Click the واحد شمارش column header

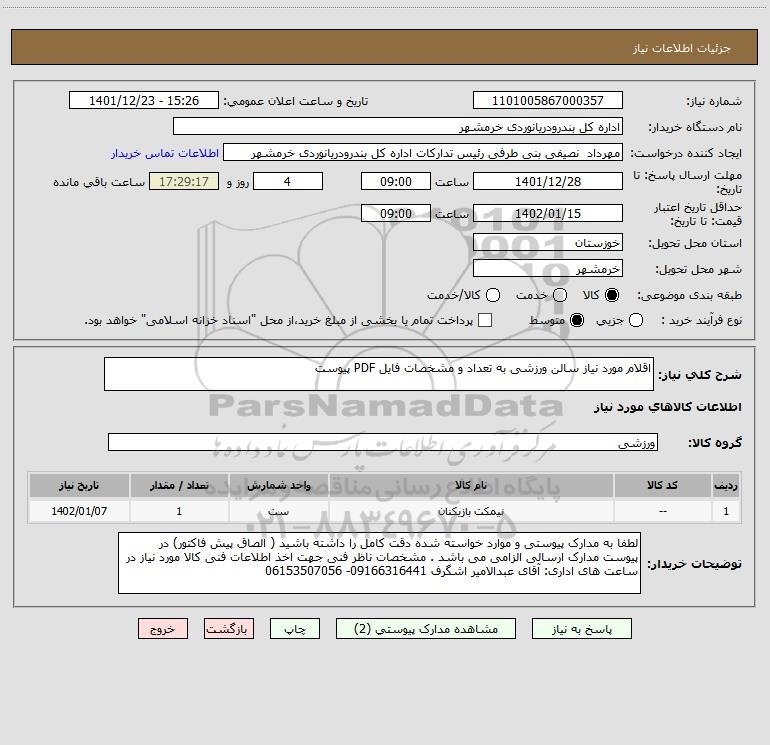(x=278, y=485)
